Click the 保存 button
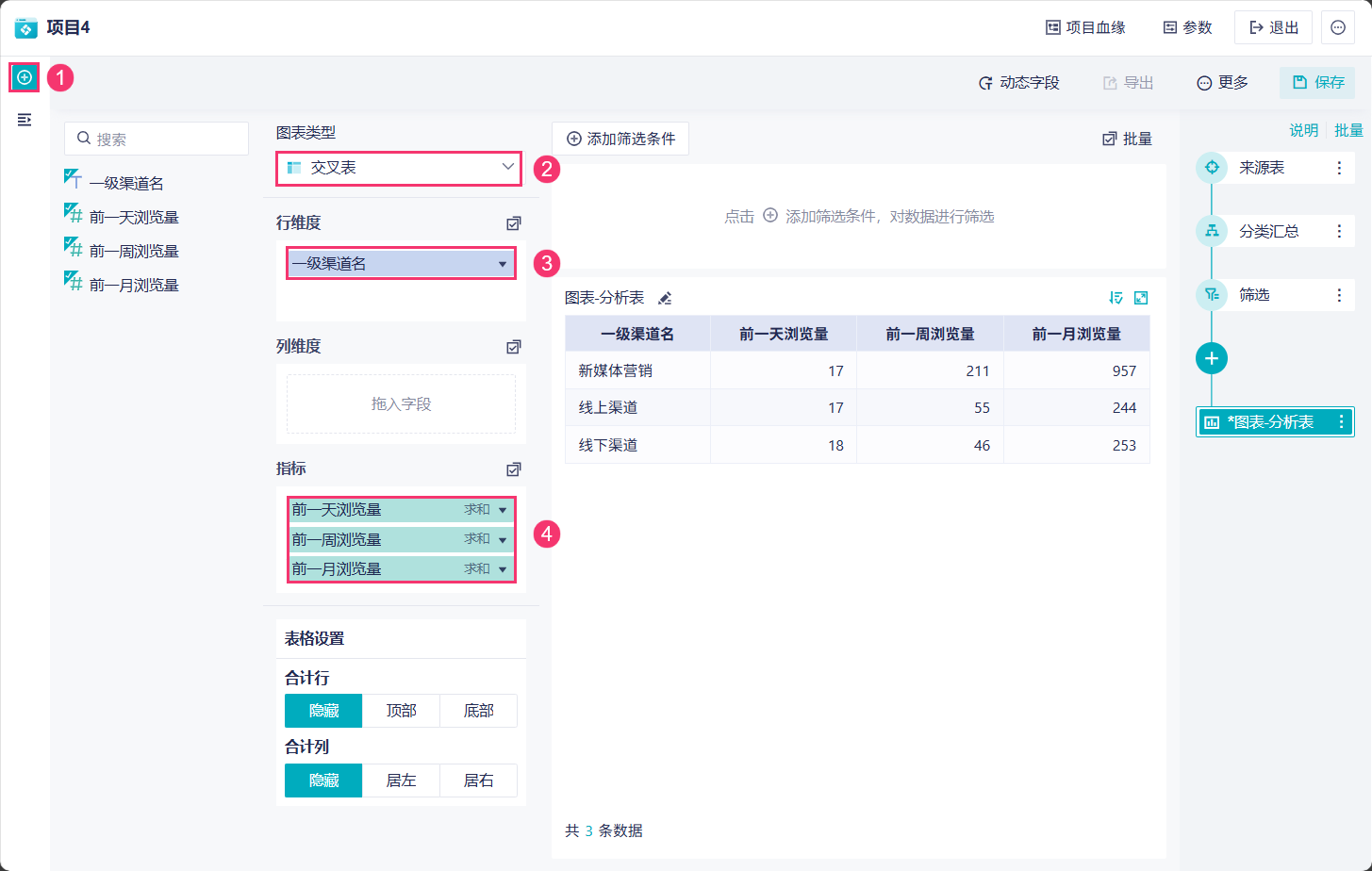Image resolution: width=1372 pixels, height=871 pixels. click(x=1317, y=83)
